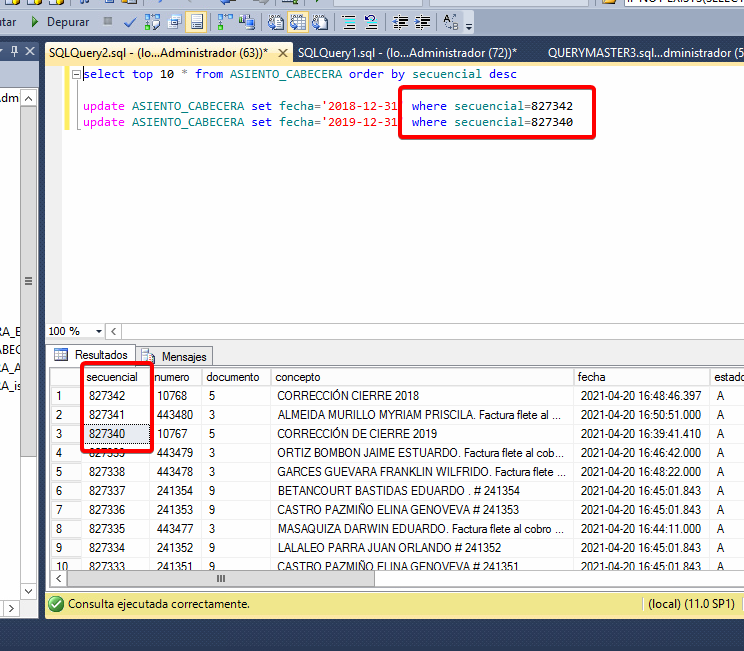Select cell with numero 443480
744x651 pixels.
point(177,415)
